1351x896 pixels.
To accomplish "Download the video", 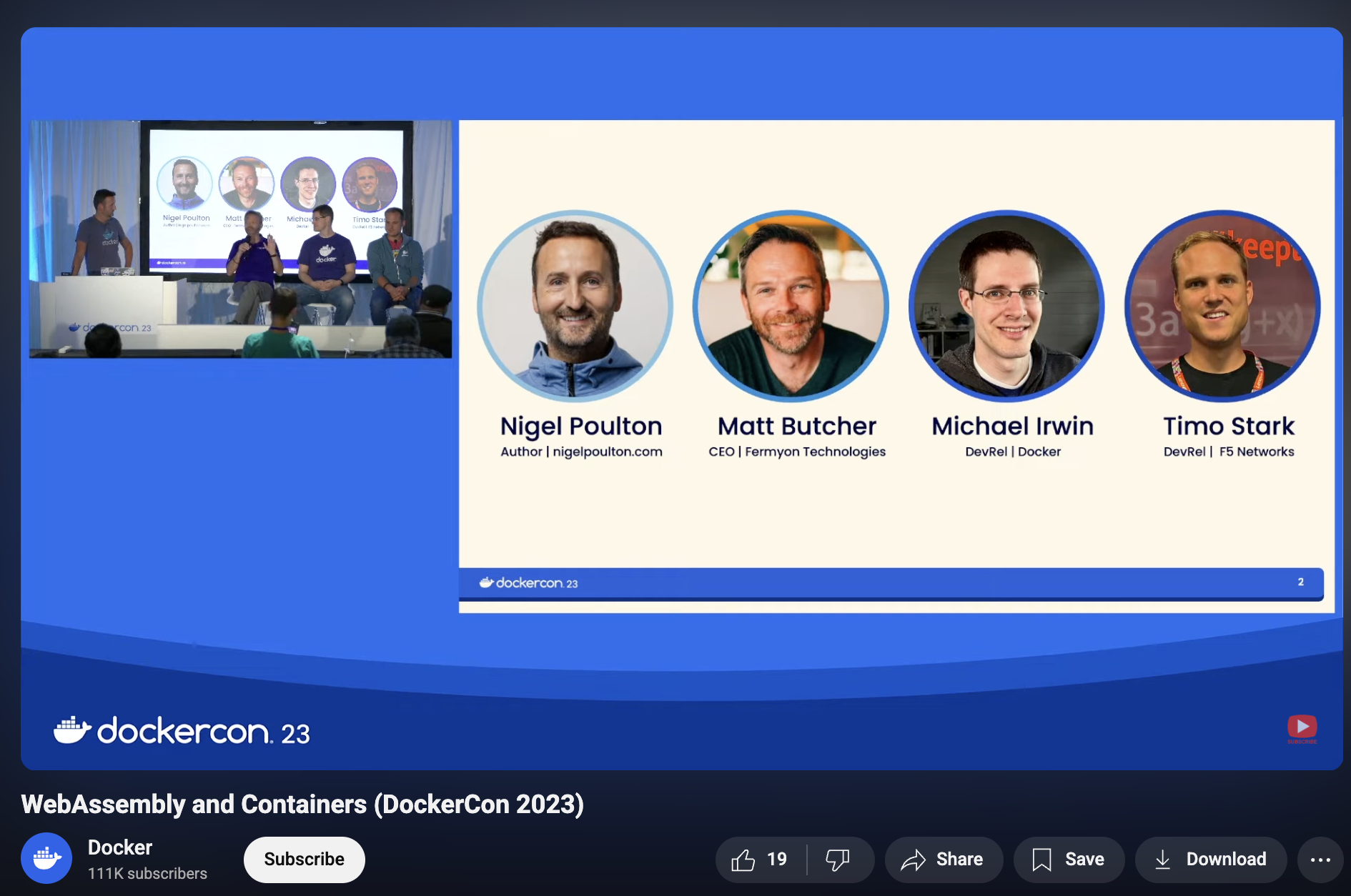I will tap(1211, 860).
